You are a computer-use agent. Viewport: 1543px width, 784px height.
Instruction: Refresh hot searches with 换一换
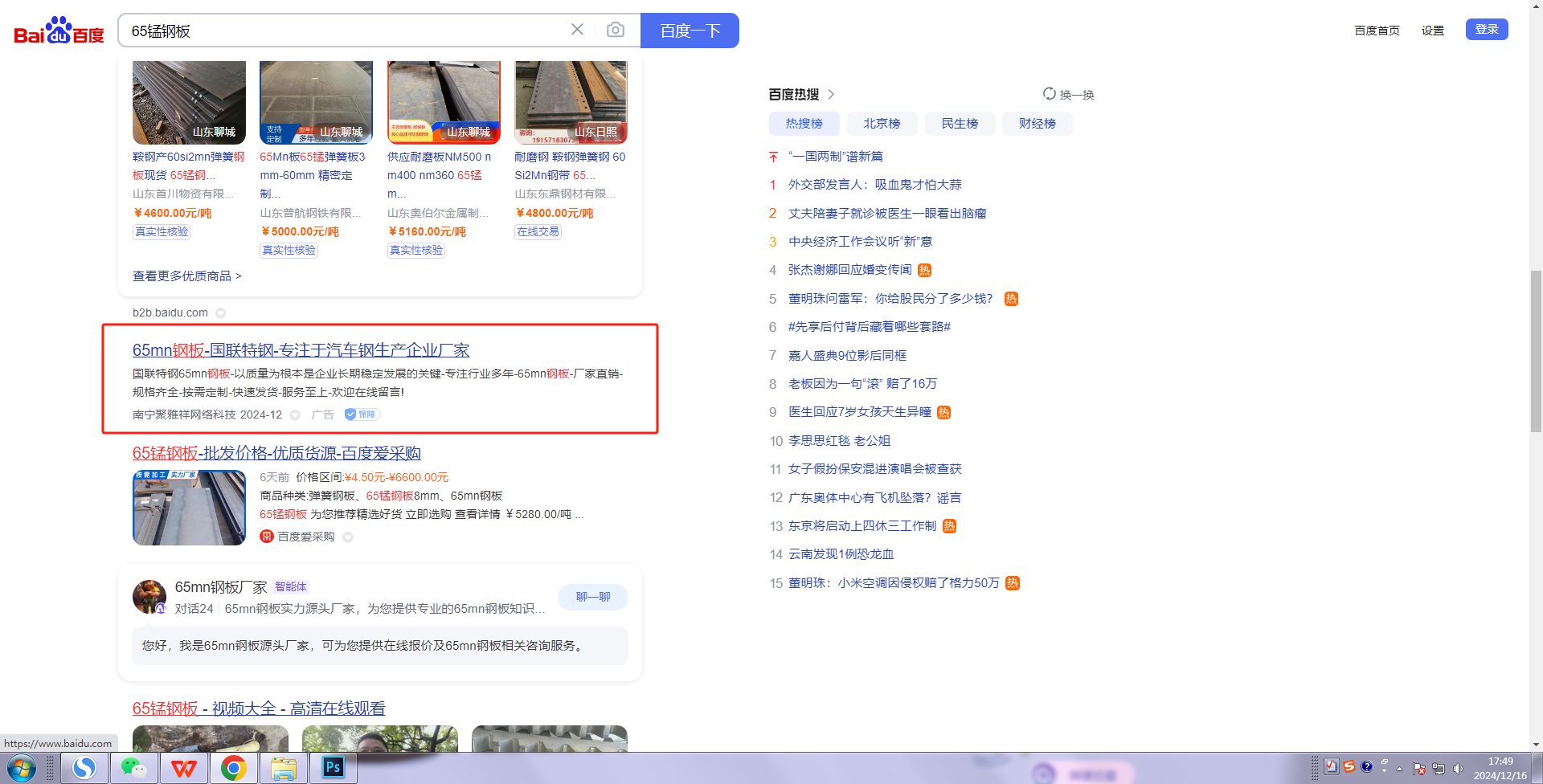coord(1069,95)
